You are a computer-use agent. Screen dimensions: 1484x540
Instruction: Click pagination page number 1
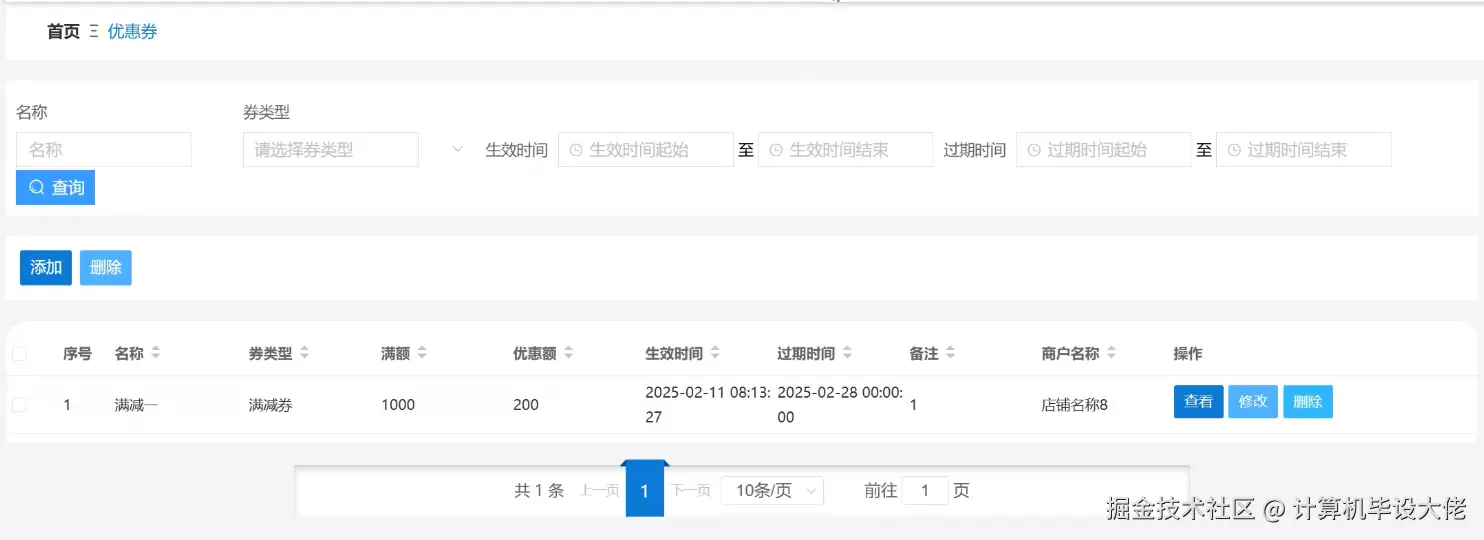645,490
